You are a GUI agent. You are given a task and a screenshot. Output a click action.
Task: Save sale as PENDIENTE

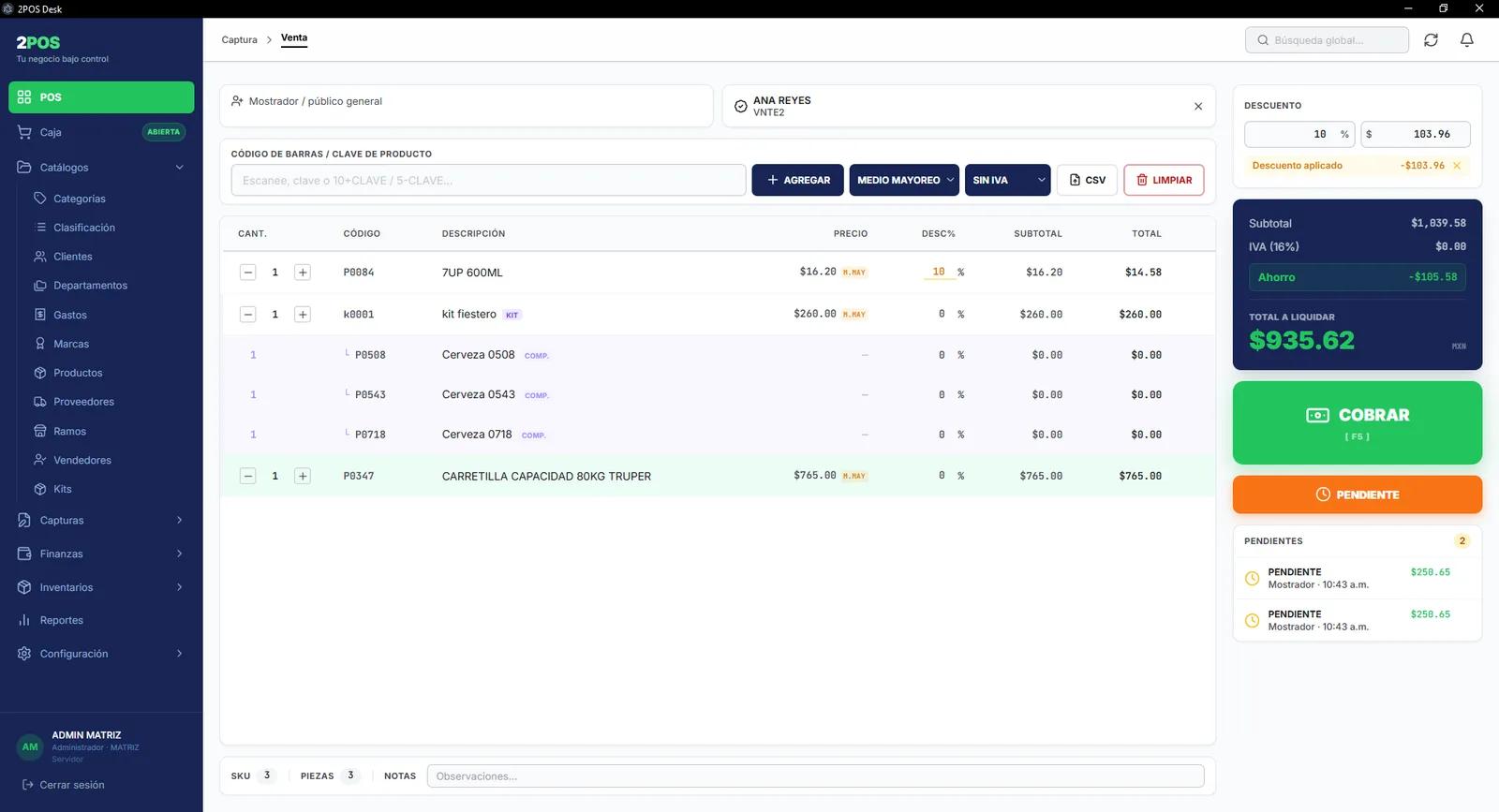(x=1358, y=495)
